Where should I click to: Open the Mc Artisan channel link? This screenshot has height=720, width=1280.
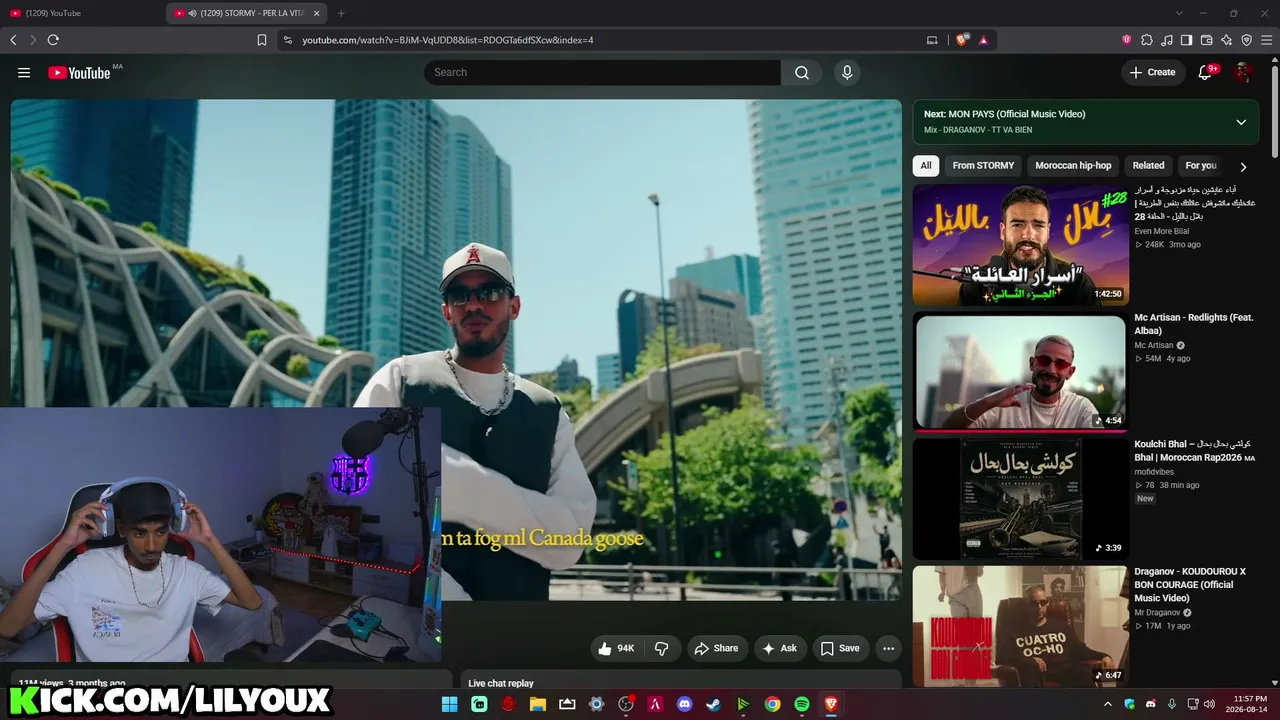coord(1155,345)
